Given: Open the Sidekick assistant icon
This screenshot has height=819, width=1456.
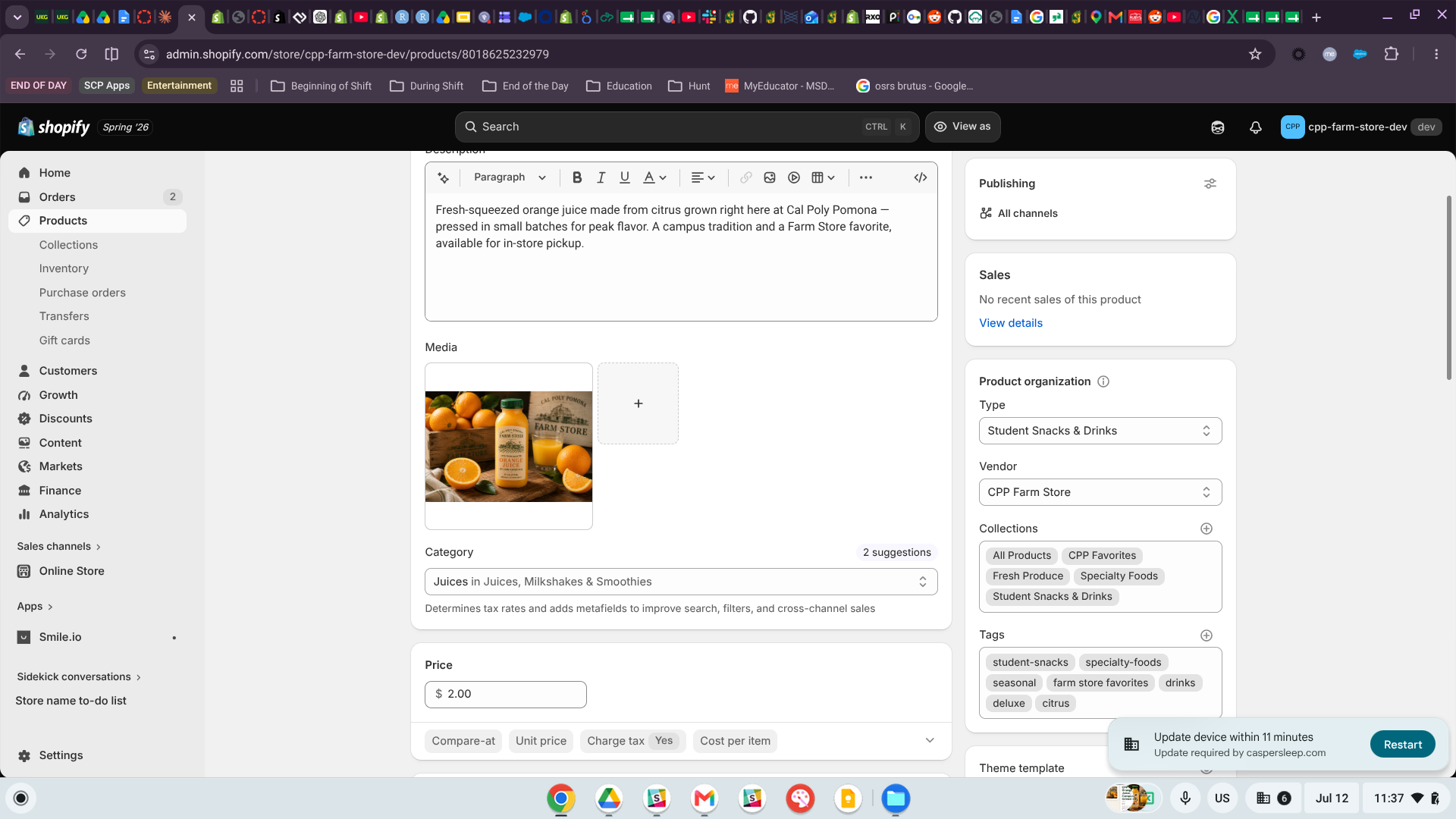Looking at the screenshot, I should tap(1218, 127).
